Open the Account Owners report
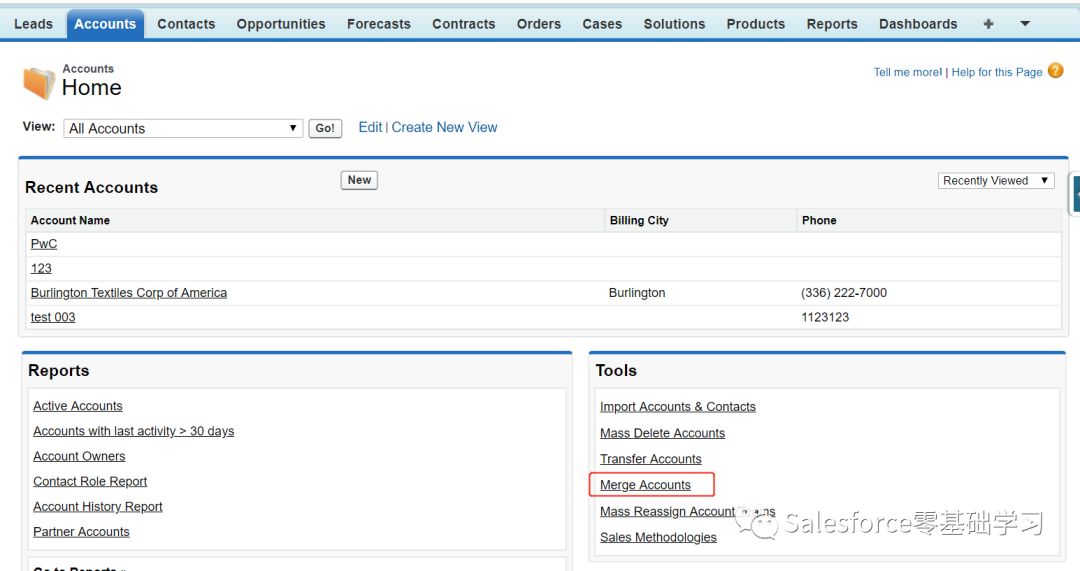1080x571 pixels. [79, 456]
